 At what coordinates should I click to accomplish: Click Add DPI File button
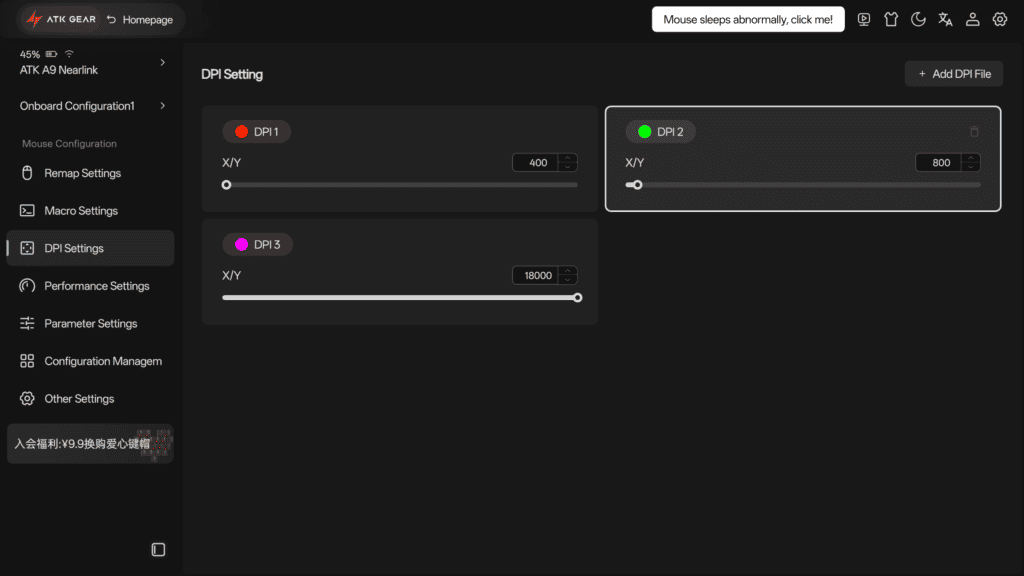[x=953, y=74]
